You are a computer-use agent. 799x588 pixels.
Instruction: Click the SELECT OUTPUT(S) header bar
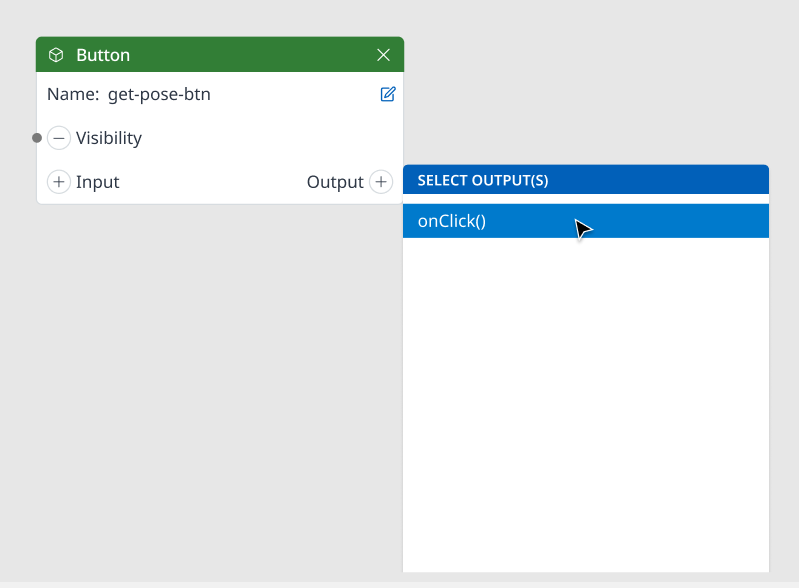[x=585, y=180]
